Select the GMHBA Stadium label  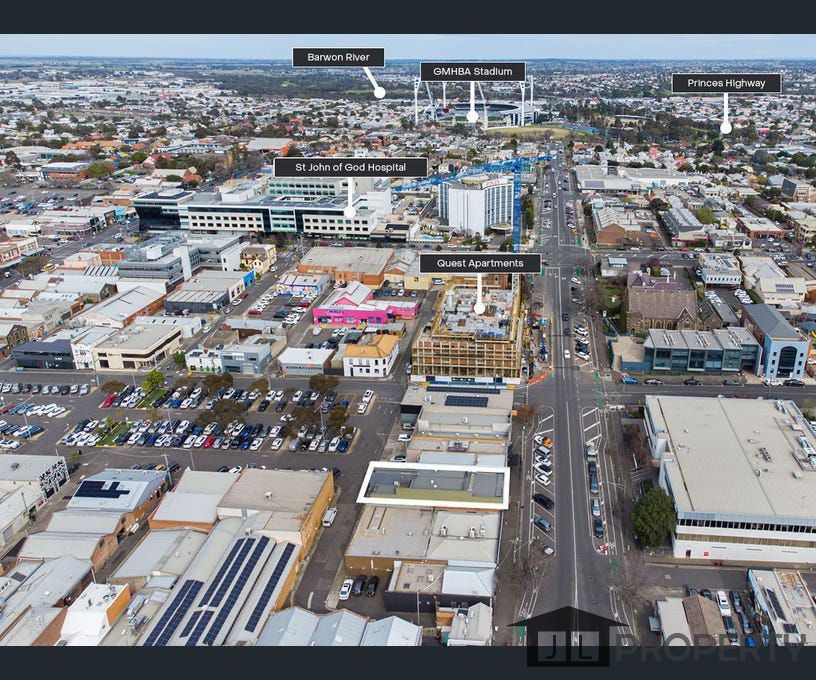472,72
